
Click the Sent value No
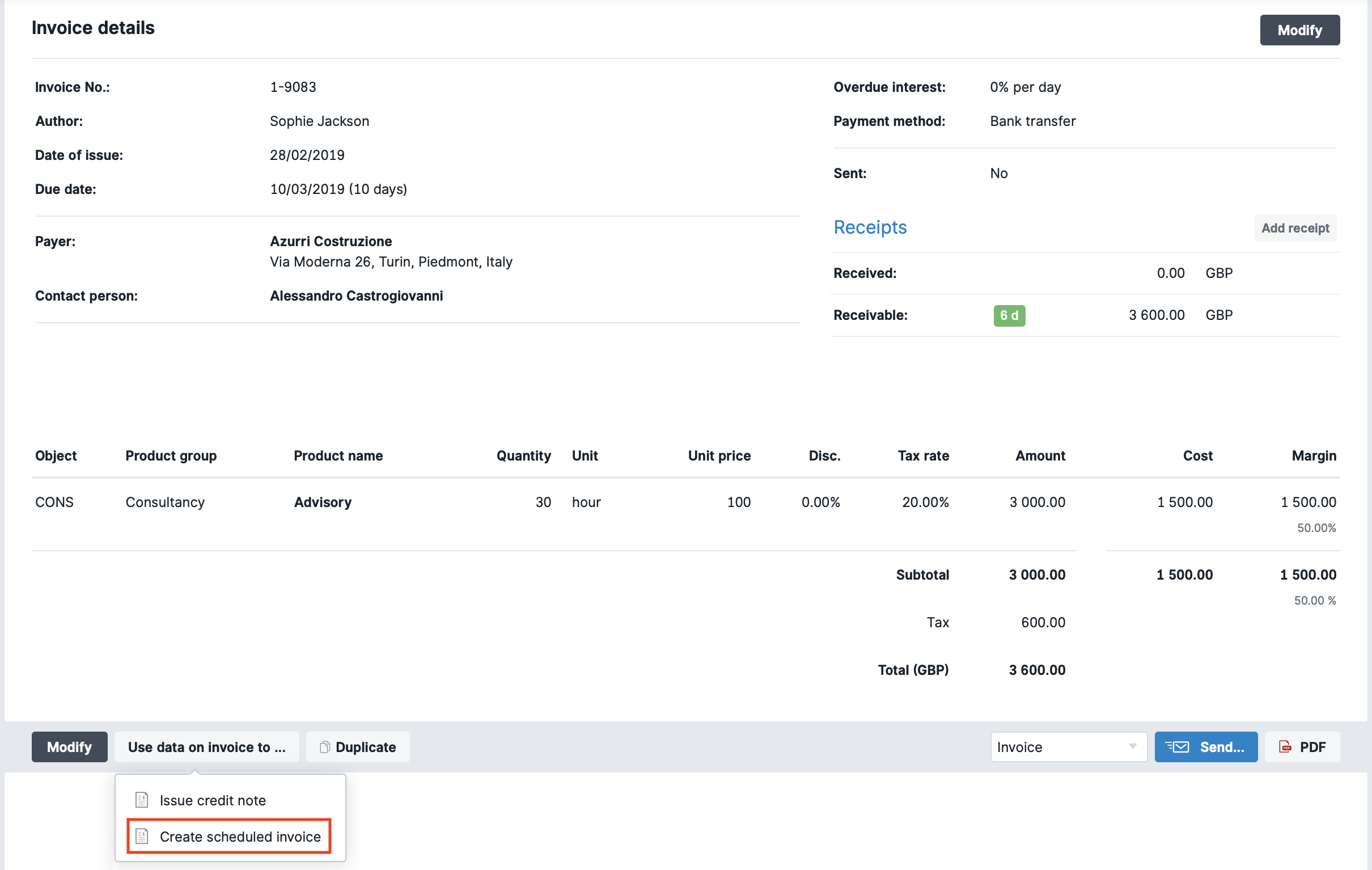pos(999,174)
